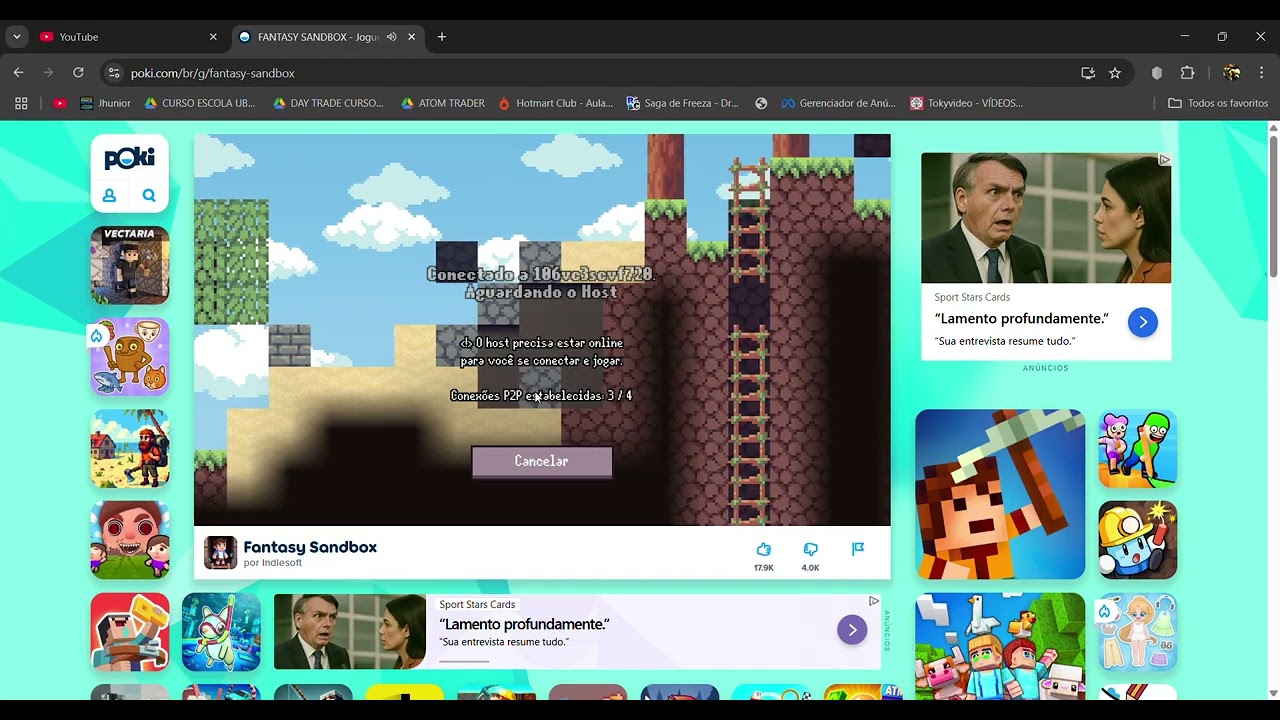
Task: Close the YouTube tab
Action: coord(213,37)
